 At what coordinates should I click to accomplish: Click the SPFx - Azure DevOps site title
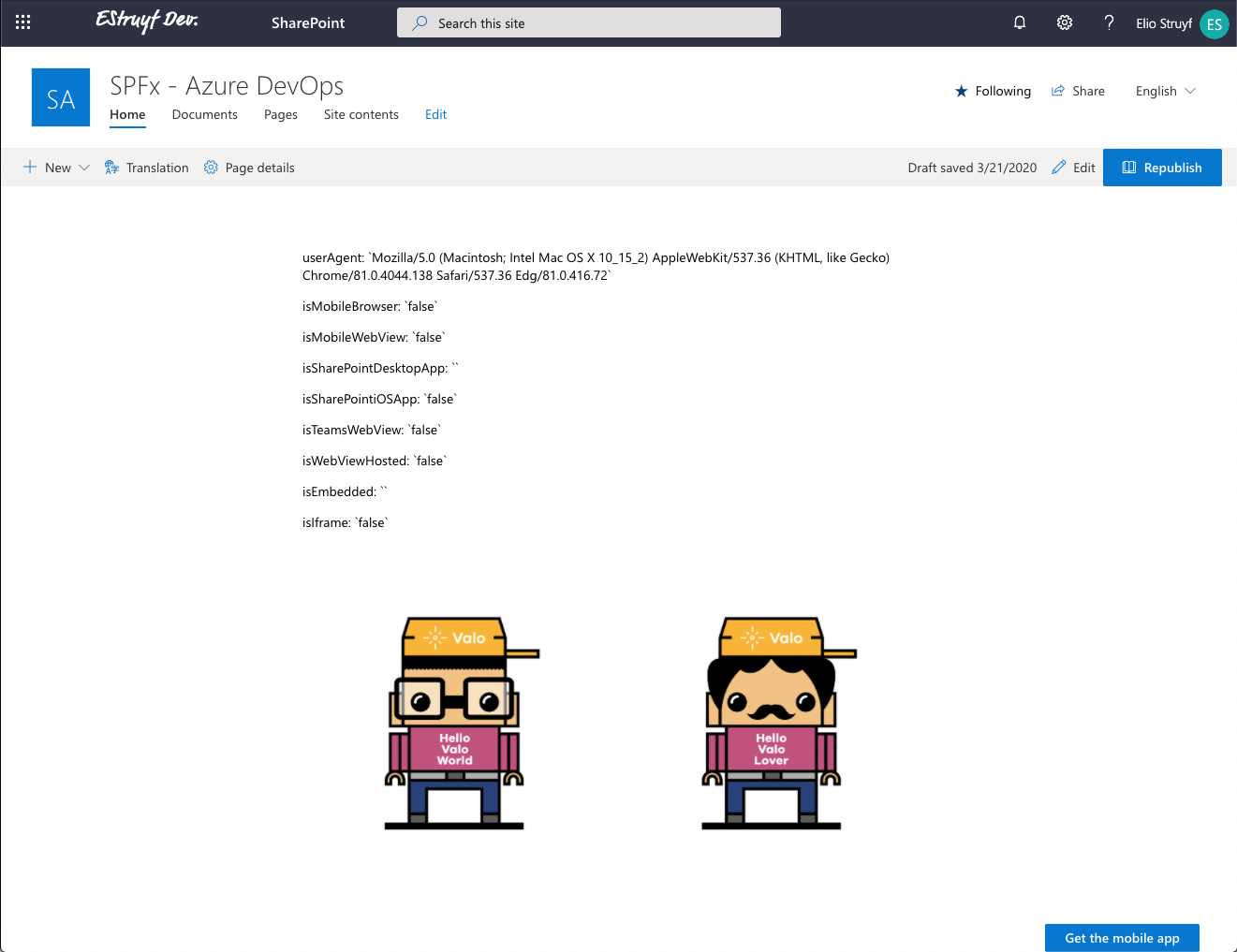(227, 85)
